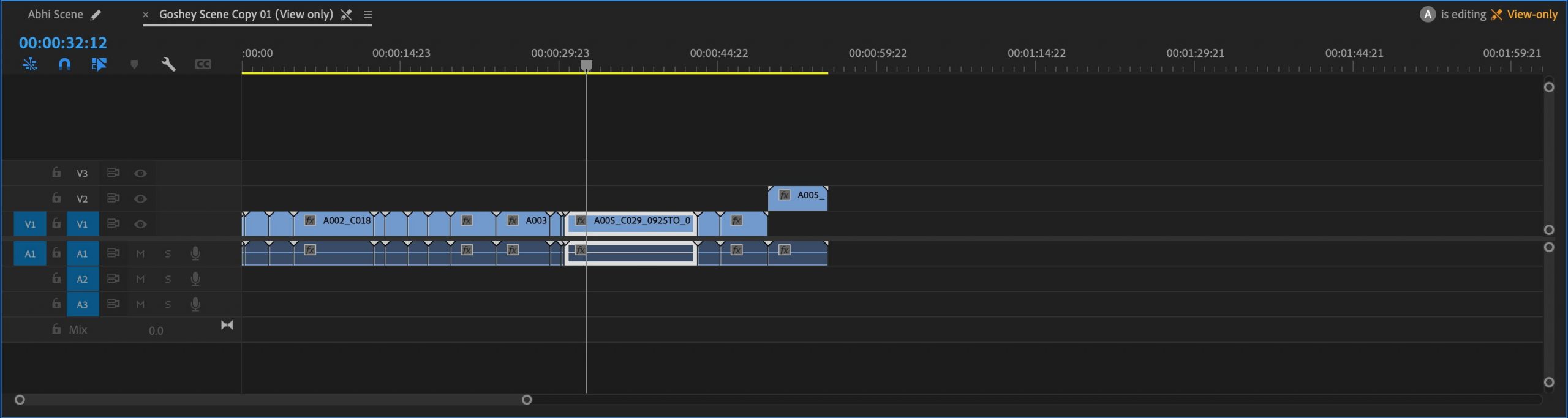Toggle lock on track V3
1568x418 pixels.
coord(56,173)
